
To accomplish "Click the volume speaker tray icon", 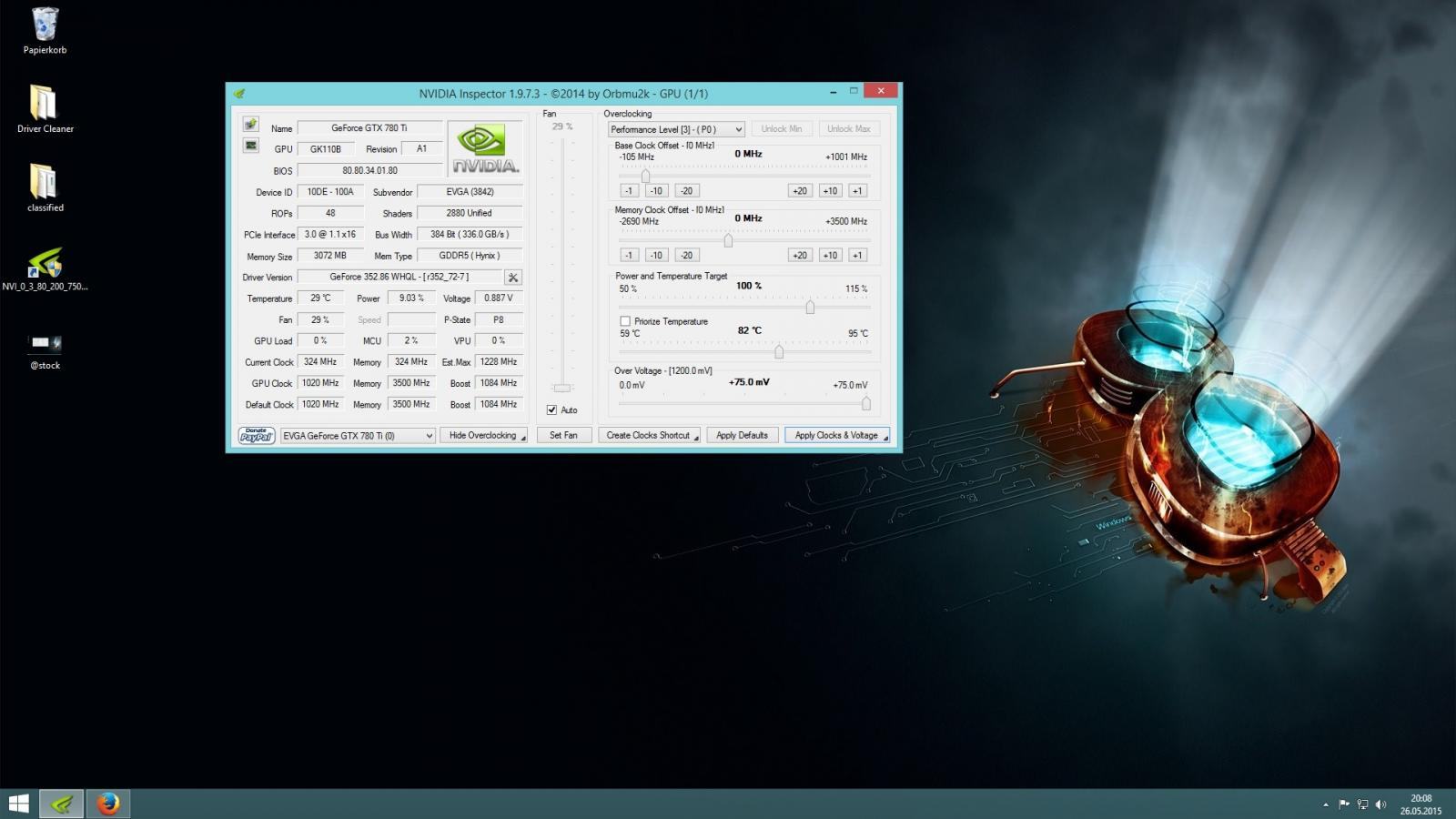I will point(1380,804).
